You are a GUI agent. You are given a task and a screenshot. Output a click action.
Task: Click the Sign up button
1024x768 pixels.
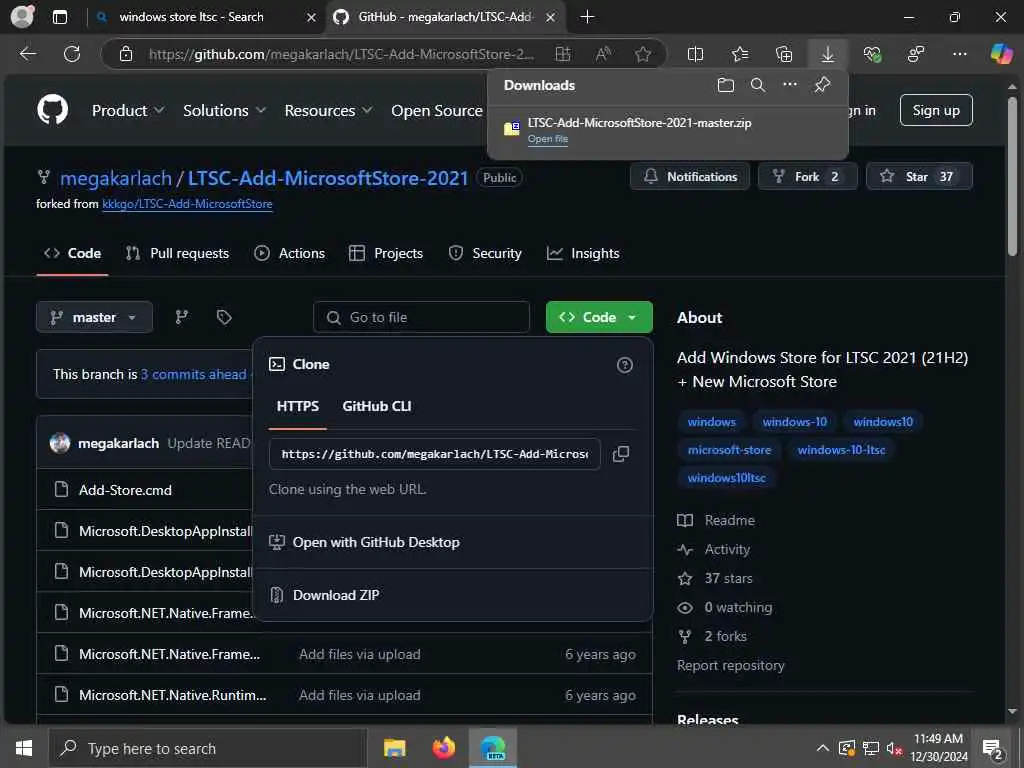point(936,110)
